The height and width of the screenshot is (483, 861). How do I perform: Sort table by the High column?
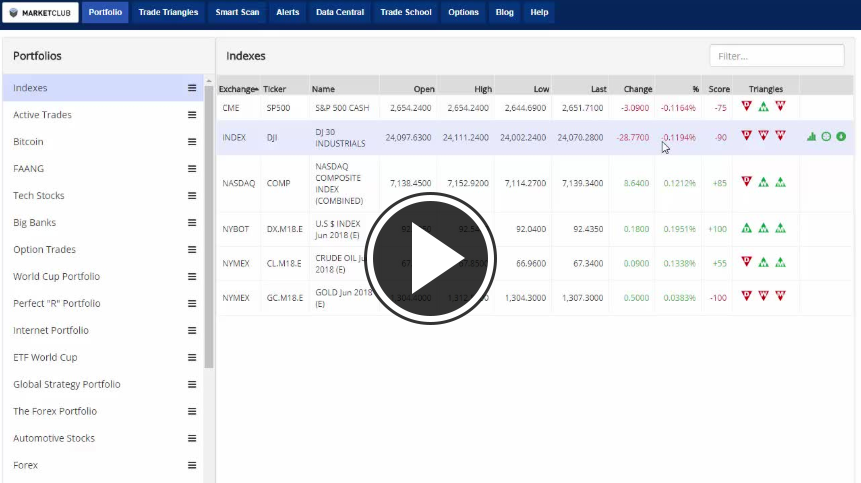pyautogui.click(x=483, y=89)
